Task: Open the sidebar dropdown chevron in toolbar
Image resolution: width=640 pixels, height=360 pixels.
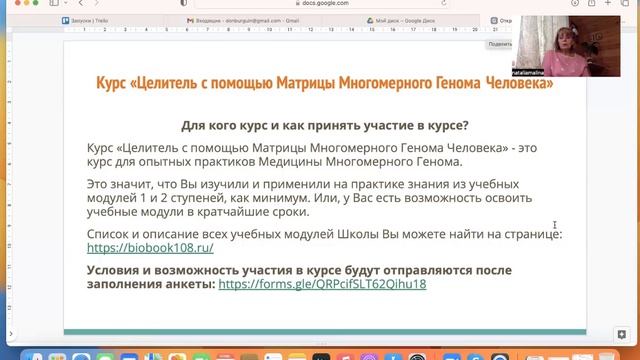Action: tap(65, 3)
